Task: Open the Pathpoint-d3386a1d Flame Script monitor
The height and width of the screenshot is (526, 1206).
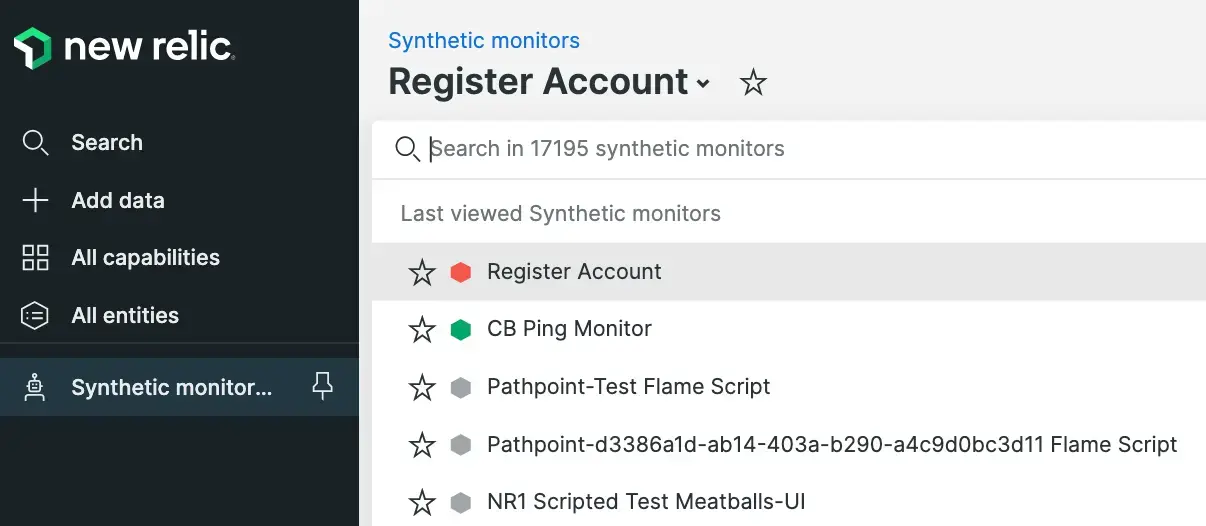Action: coord(831,444)
